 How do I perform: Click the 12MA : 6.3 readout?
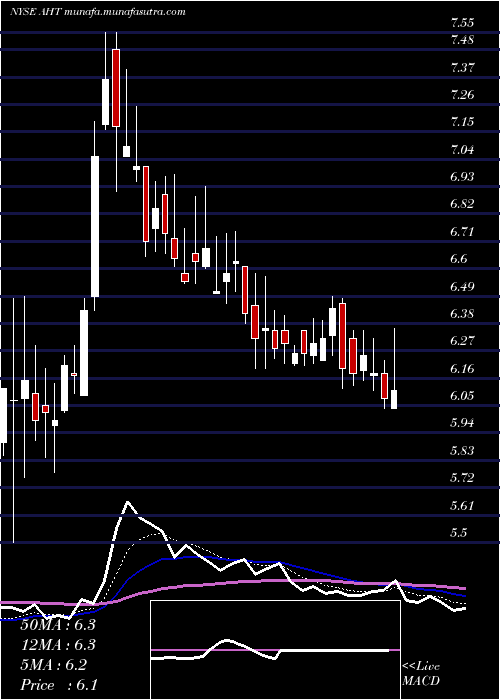pos(58,646)
